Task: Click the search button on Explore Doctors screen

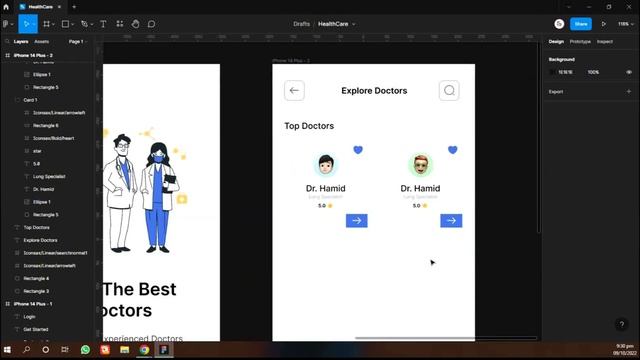Action: tap(449, 91)
